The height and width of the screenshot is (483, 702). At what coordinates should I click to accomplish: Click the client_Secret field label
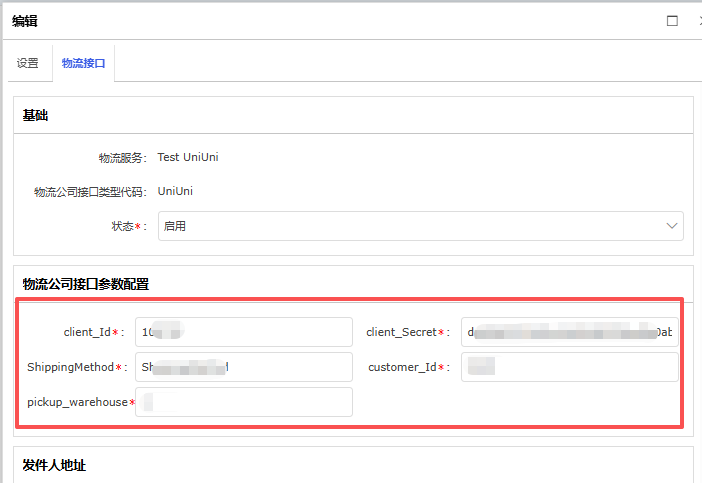[402, 332]
